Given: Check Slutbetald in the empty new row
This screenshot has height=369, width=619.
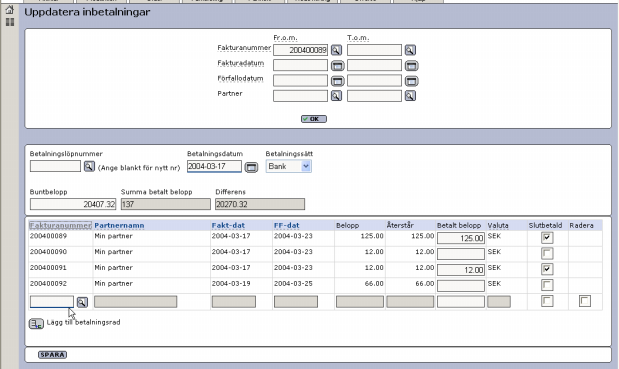Looking at the screenshot, I should 547,301.
